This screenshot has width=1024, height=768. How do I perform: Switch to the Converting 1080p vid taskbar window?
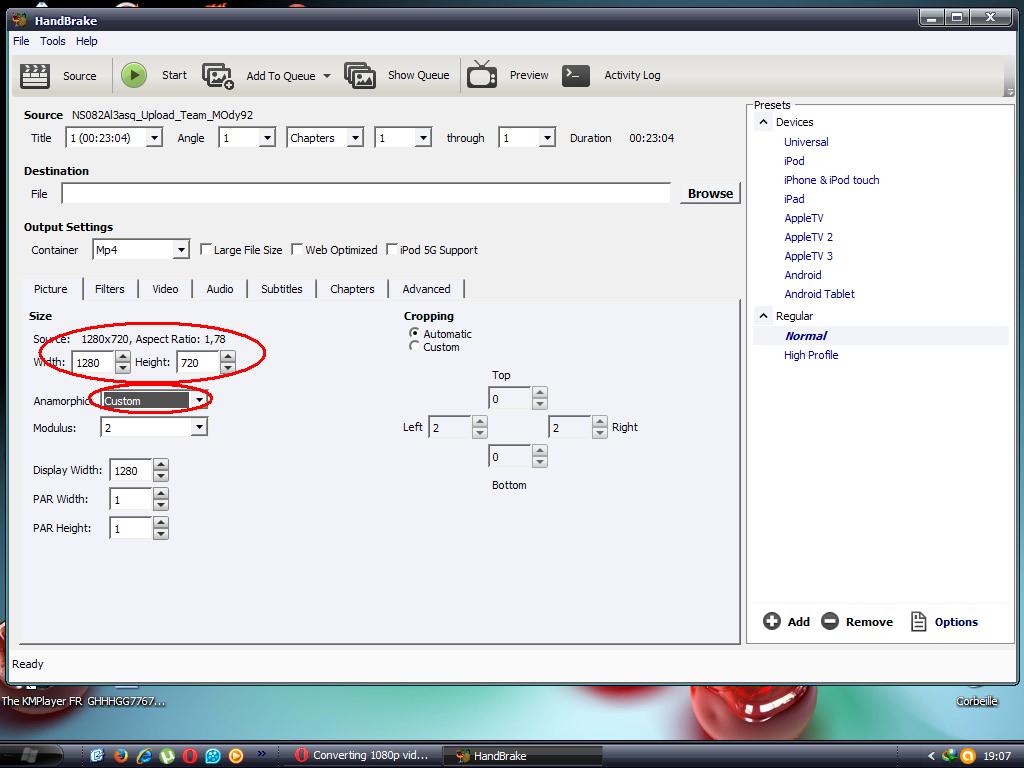tap(361, 756)
